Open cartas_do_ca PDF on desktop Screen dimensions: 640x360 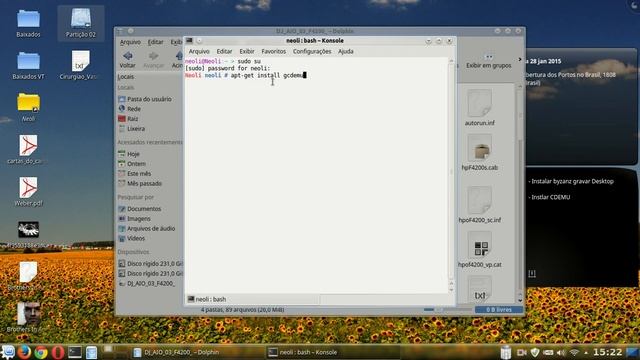pos(28,150)
